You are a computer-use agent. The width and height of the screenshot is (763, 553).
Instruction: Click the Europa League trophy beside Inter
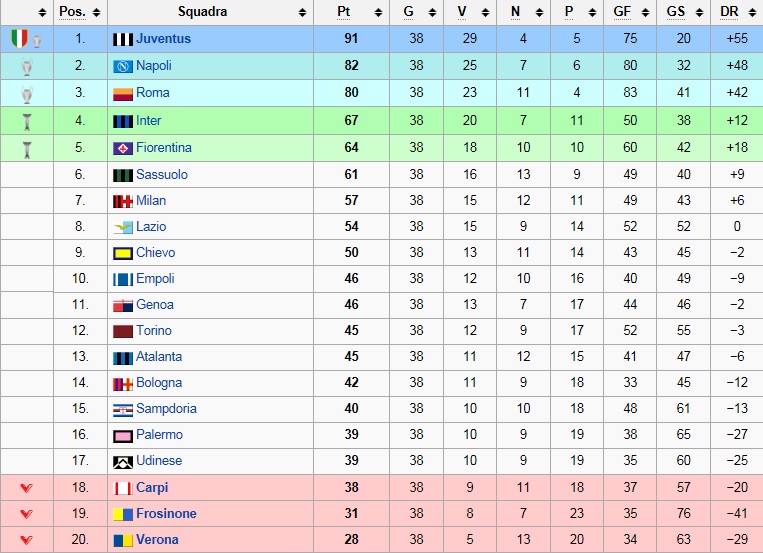click(27, 122)
